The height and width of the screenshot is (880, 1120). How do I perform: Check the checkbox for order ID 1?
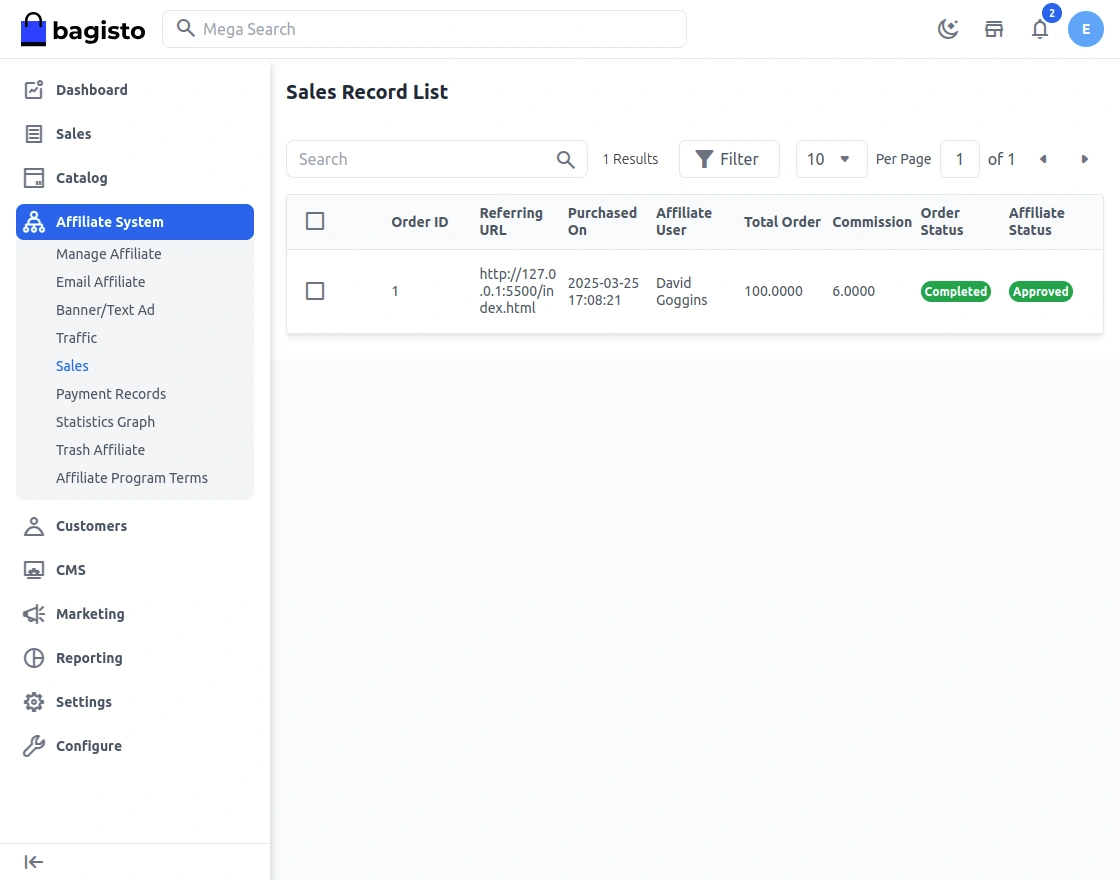click(315, 291)
